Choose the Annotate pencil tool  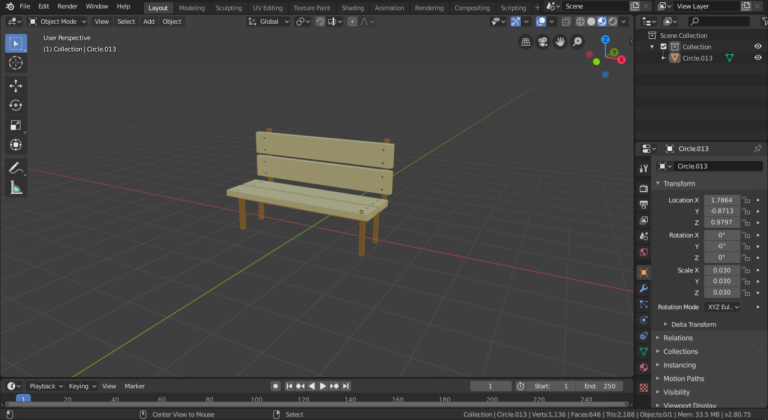coord(16,167)
